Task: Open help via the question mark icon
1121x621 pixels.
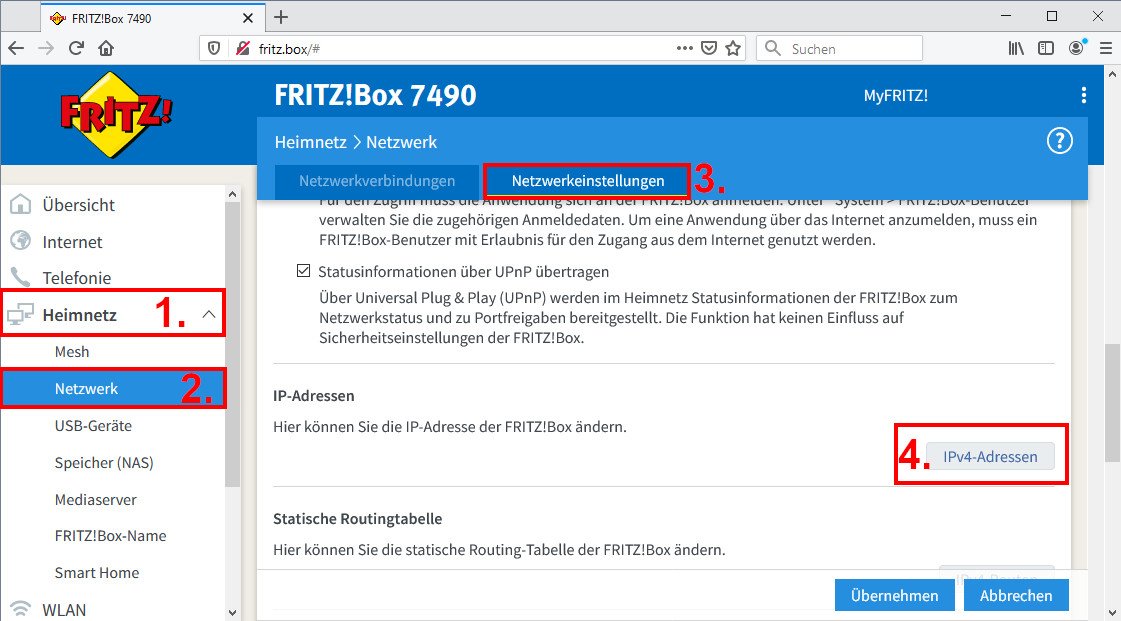Action: (x=1060, y=141)
